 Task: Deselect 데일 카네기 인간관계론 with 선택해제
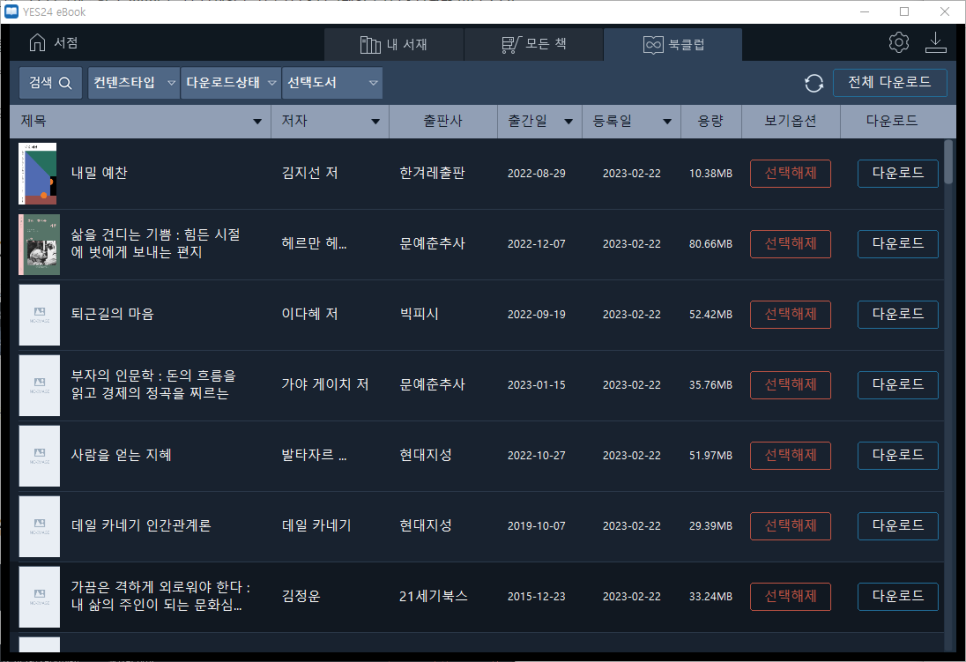[790, 526]
